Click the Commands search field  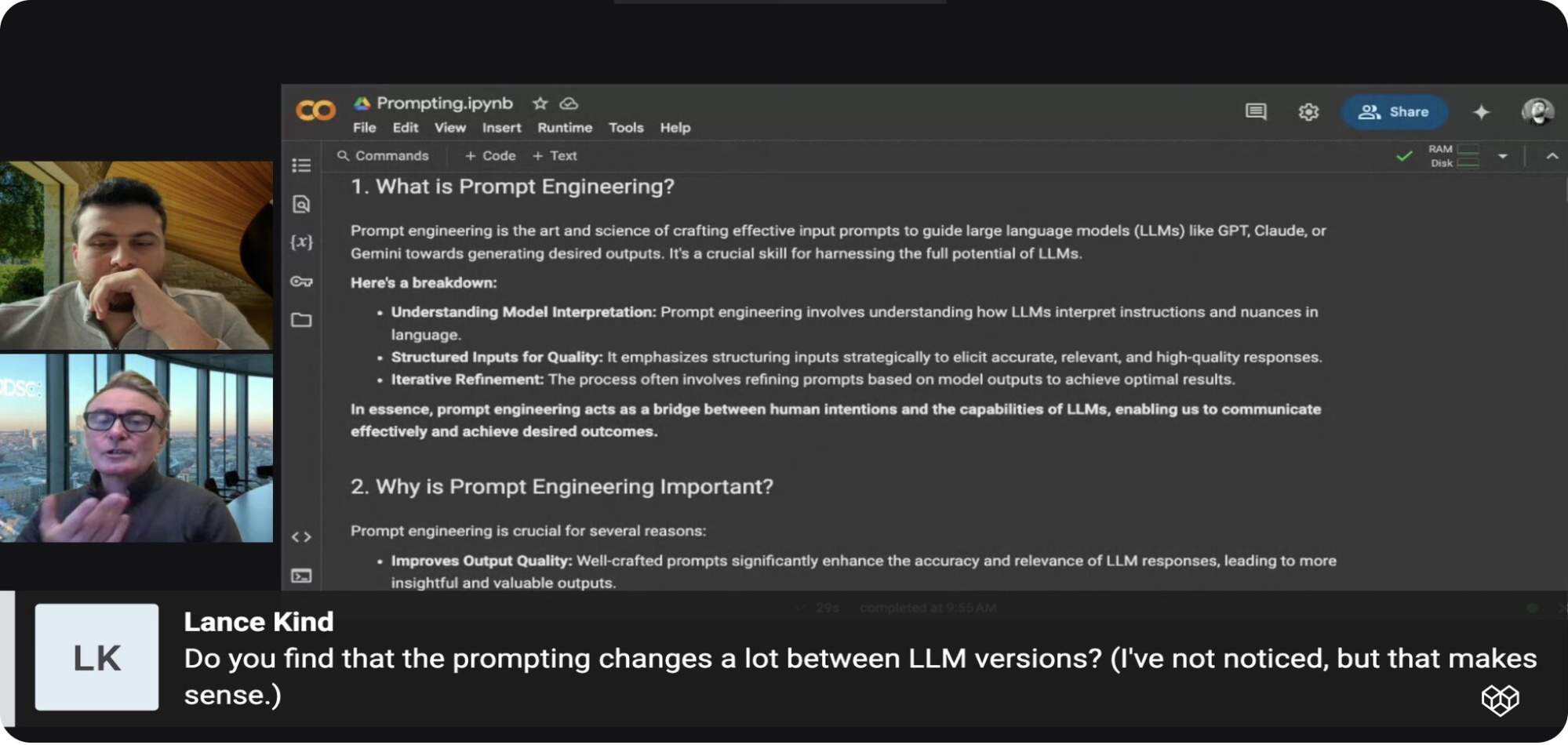tap(383, 156)
